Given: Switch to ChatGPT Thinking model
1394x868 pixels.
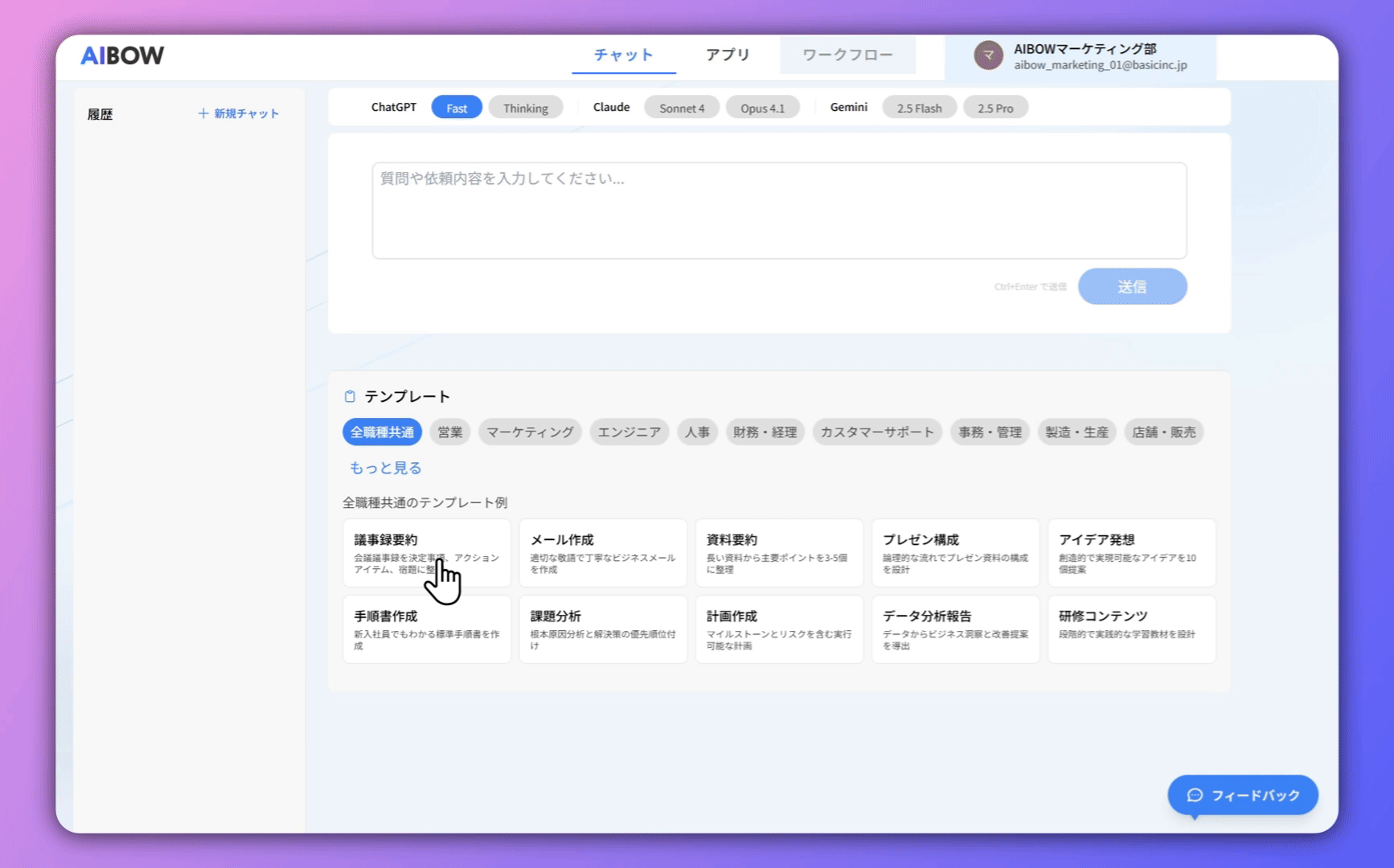Looking at the screenshot, I should (525, 108).
